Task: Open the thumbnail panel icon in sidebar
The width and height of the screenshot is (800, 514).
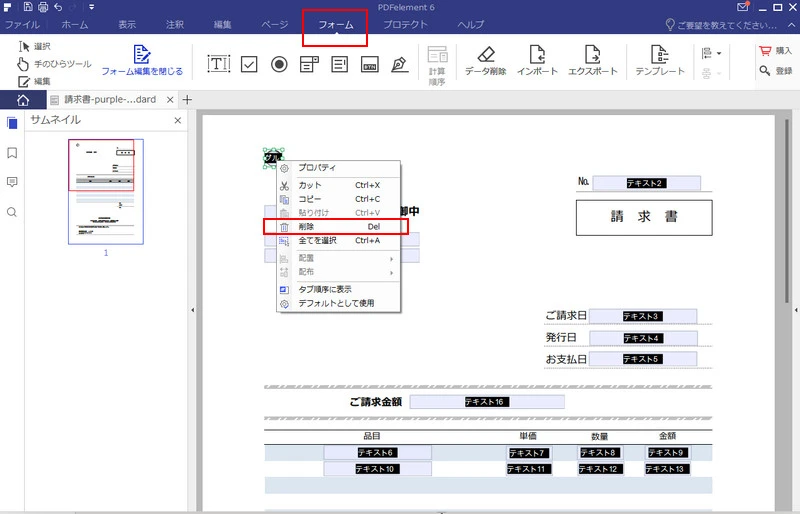Action: [x=12, y=123]
